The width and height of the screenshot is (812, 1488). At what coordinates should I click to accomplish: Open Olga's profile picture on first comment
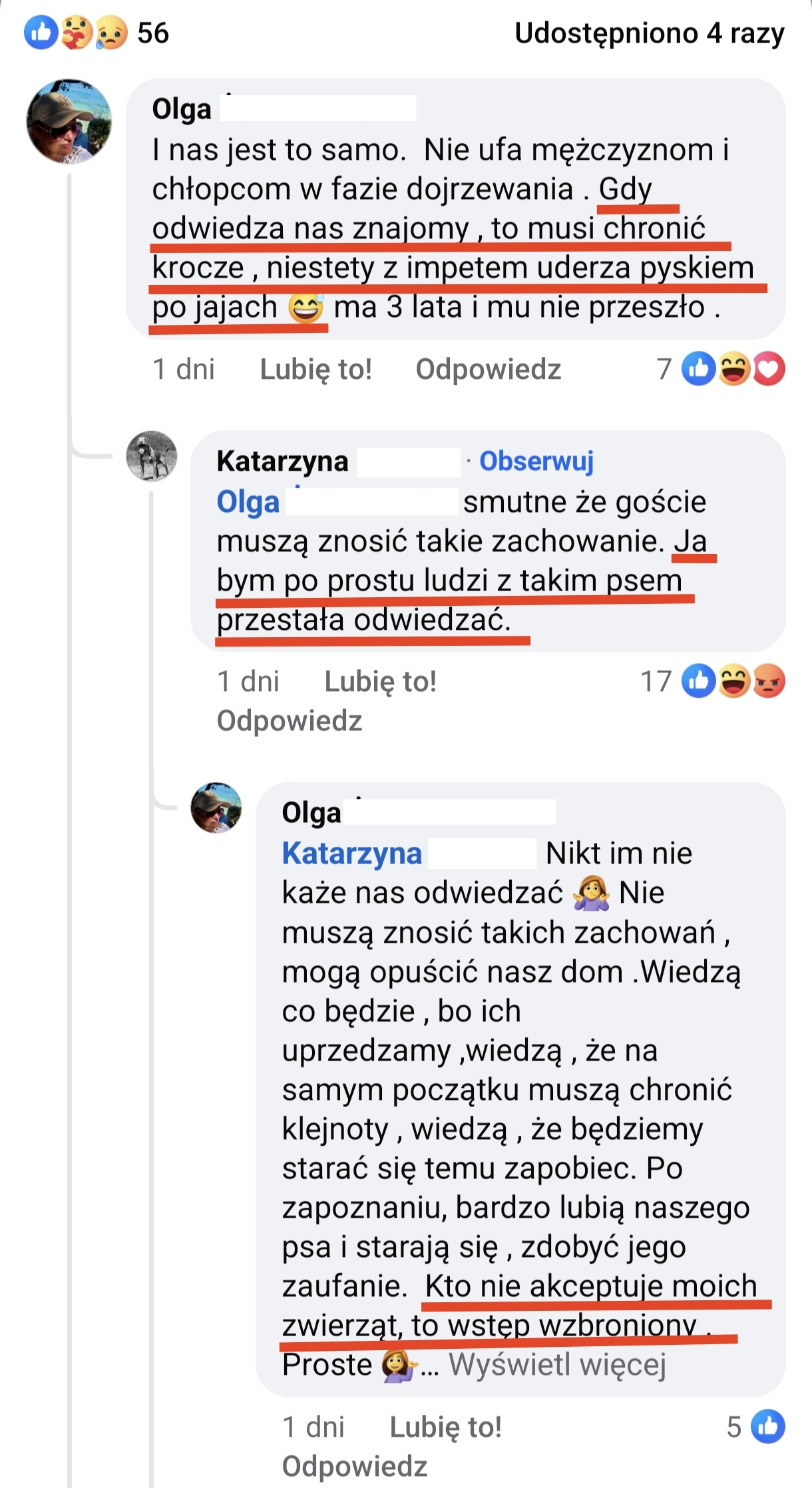[69, 122]
